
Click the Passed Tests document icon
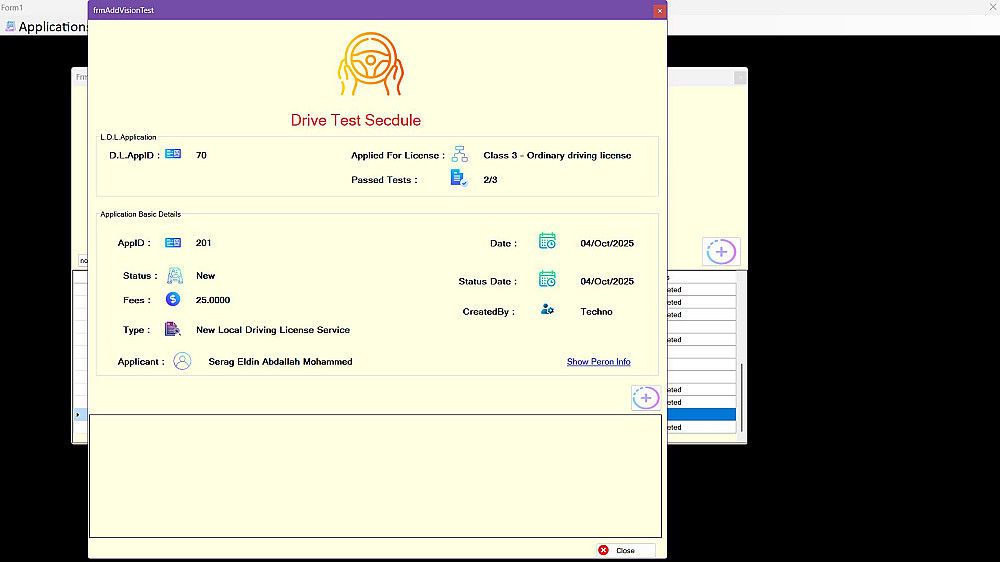[x=459, y=178]
